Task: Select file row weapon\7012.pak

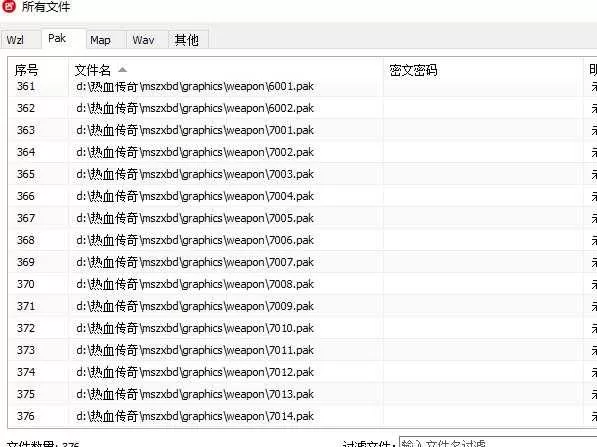Action: (302, 372)
